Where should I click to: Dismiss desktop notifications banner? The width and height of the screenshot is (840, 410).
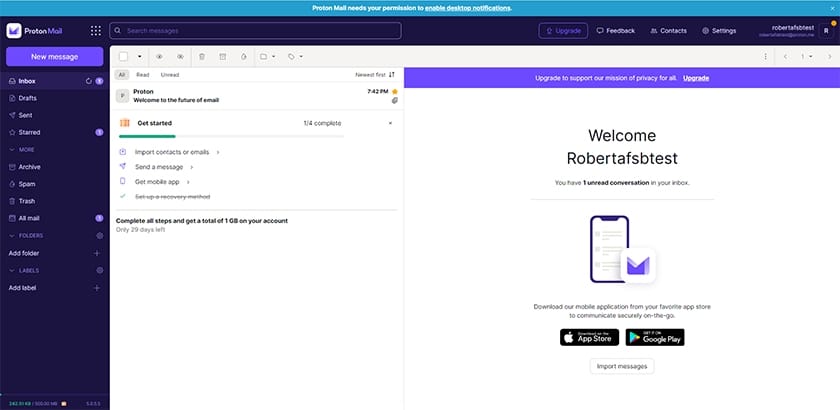832,8
